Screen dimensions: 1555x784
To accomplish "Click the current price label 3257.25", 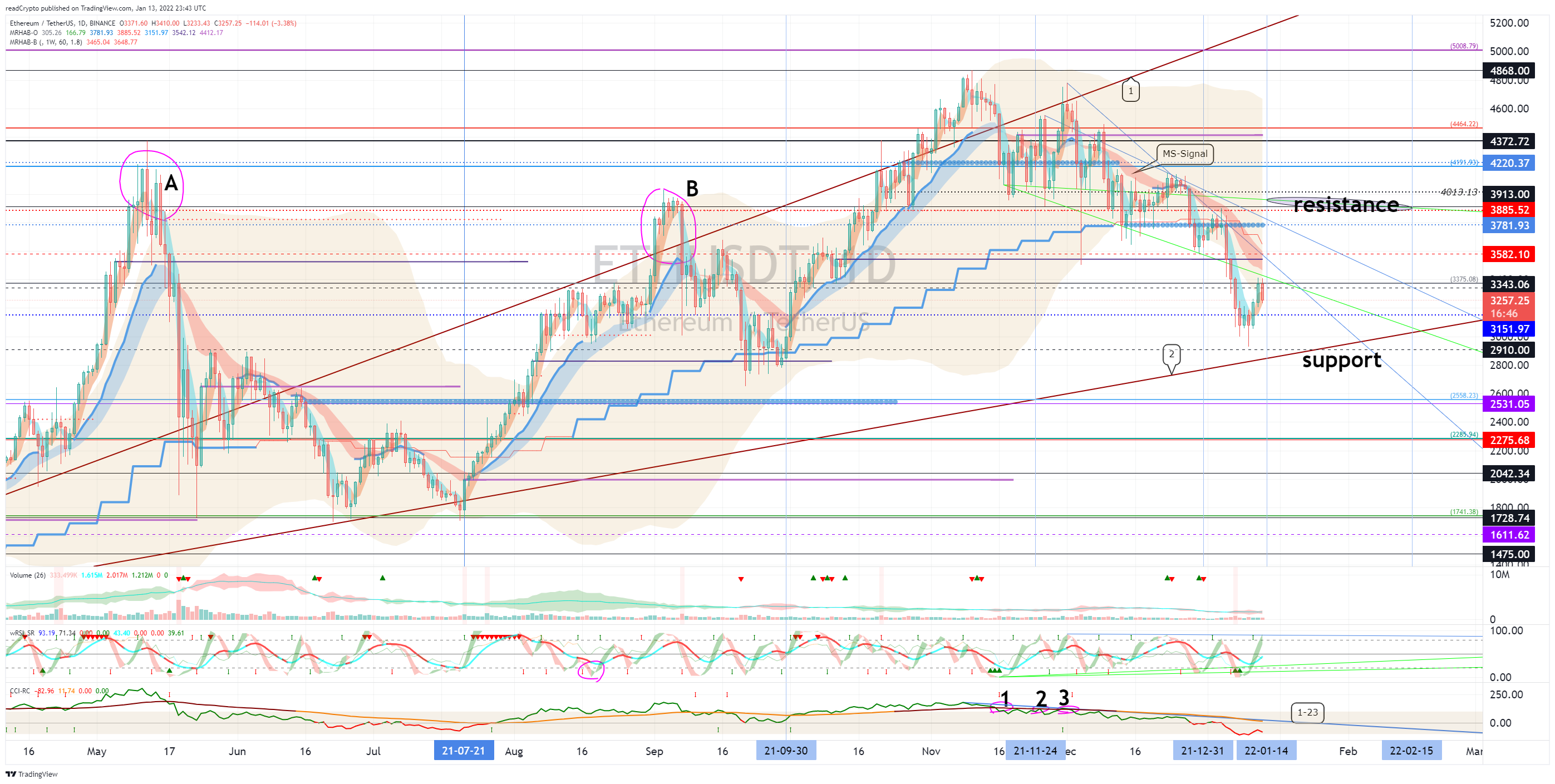I will coord(1508,300).
